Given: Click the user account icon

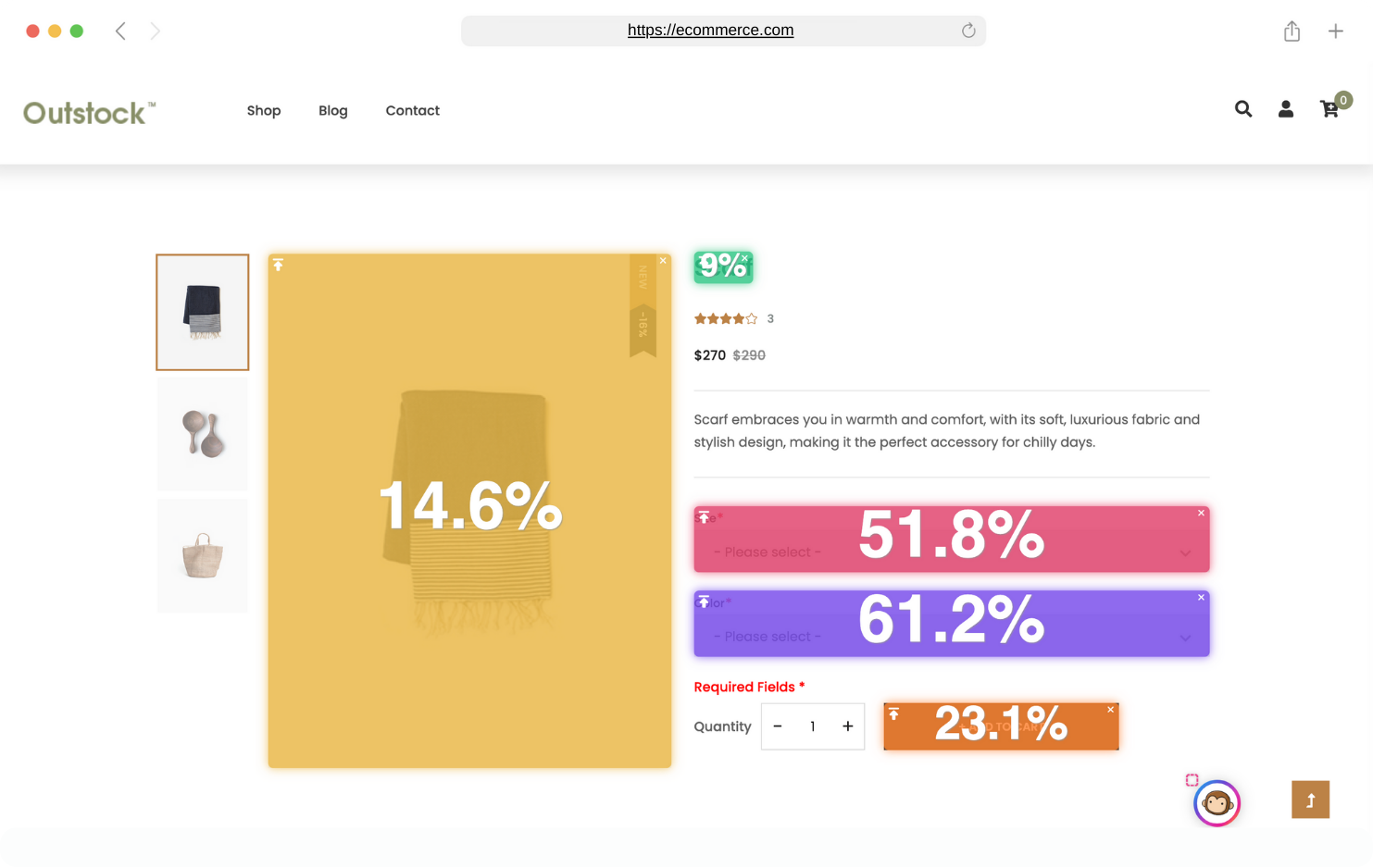Looking at the screenshot, I should tap(1286, 108).
